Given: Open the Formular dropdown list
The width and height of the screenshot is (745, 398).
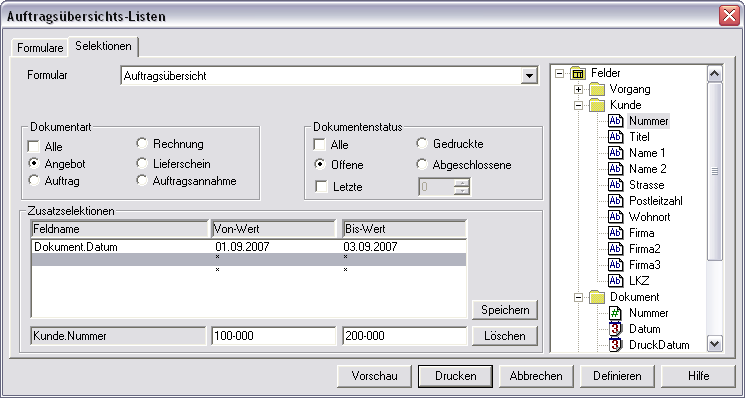Looking at the screenshot, I should click(x=529, y=76).
